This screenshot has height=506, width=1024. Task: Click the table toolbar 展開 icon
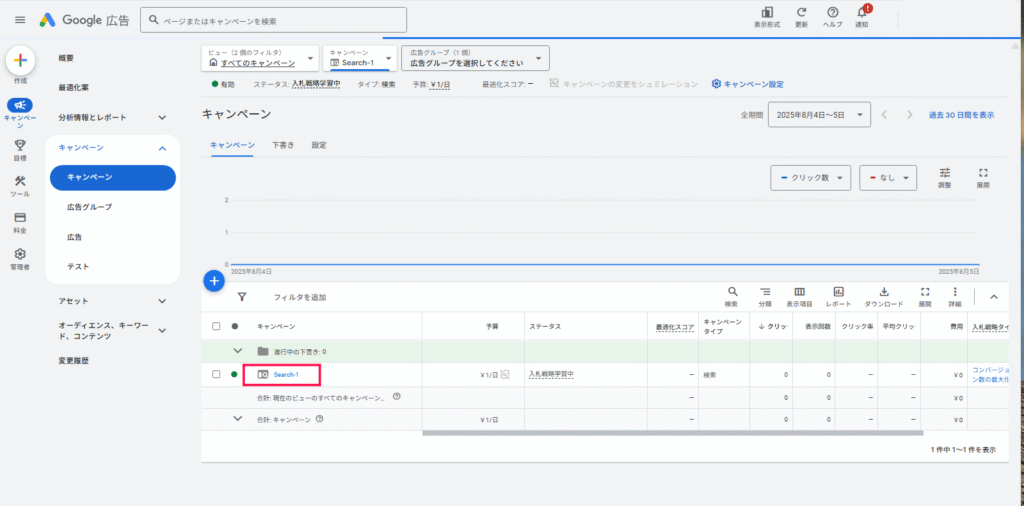[924, 292]
